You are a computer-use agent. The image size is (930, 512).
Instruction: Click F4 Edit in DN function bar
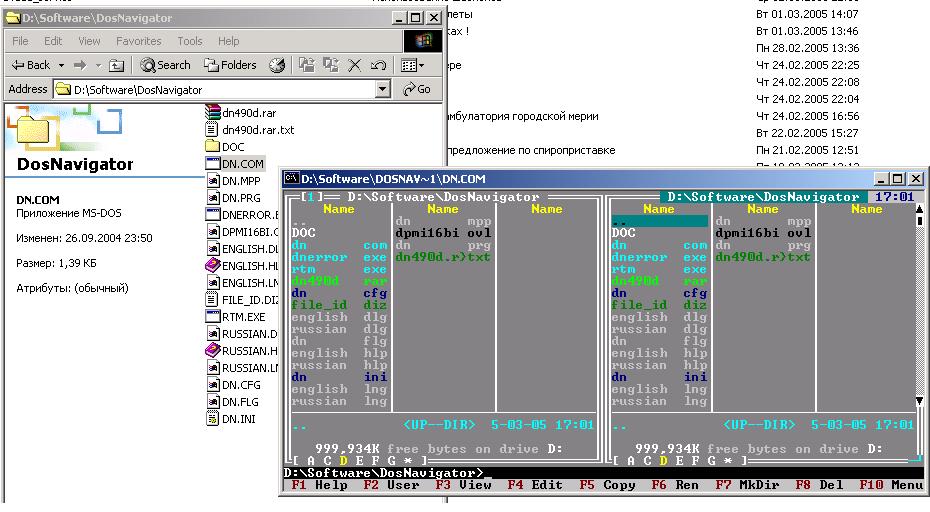[535, 485]
